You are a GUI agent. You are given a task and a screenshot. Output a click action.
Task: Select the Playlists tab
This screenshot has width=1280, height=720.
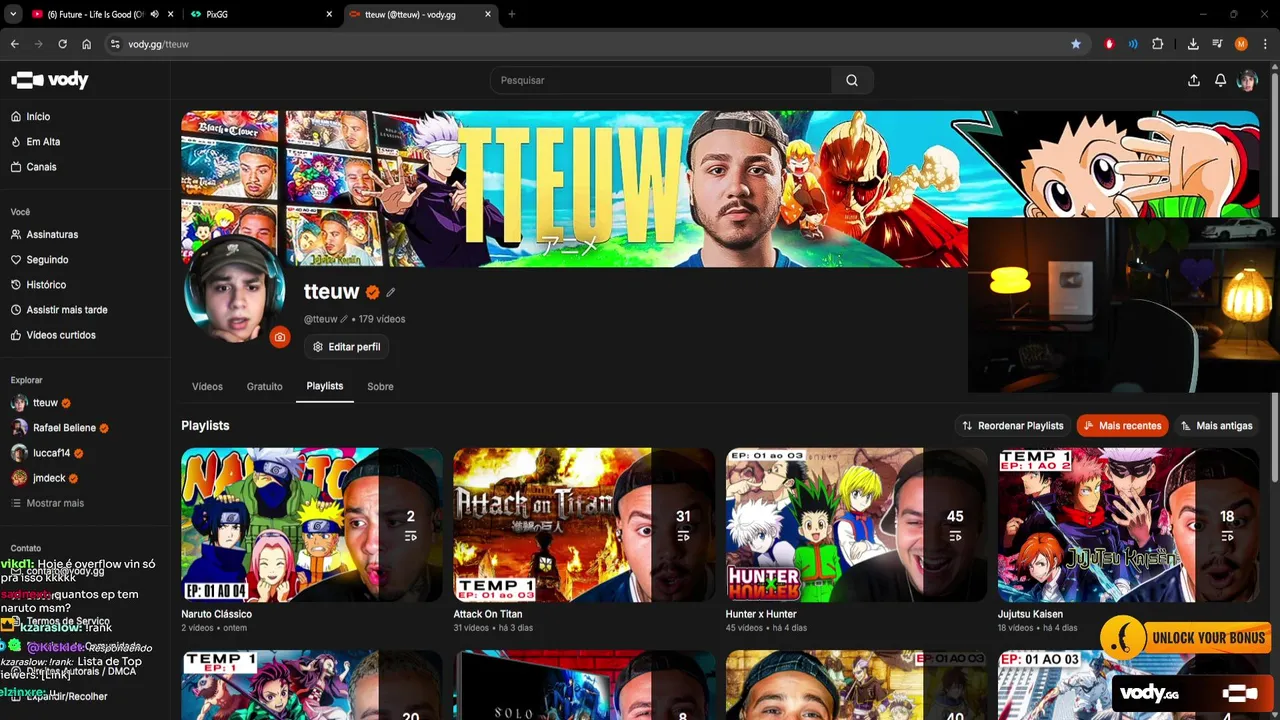click(x=325, y=386)
